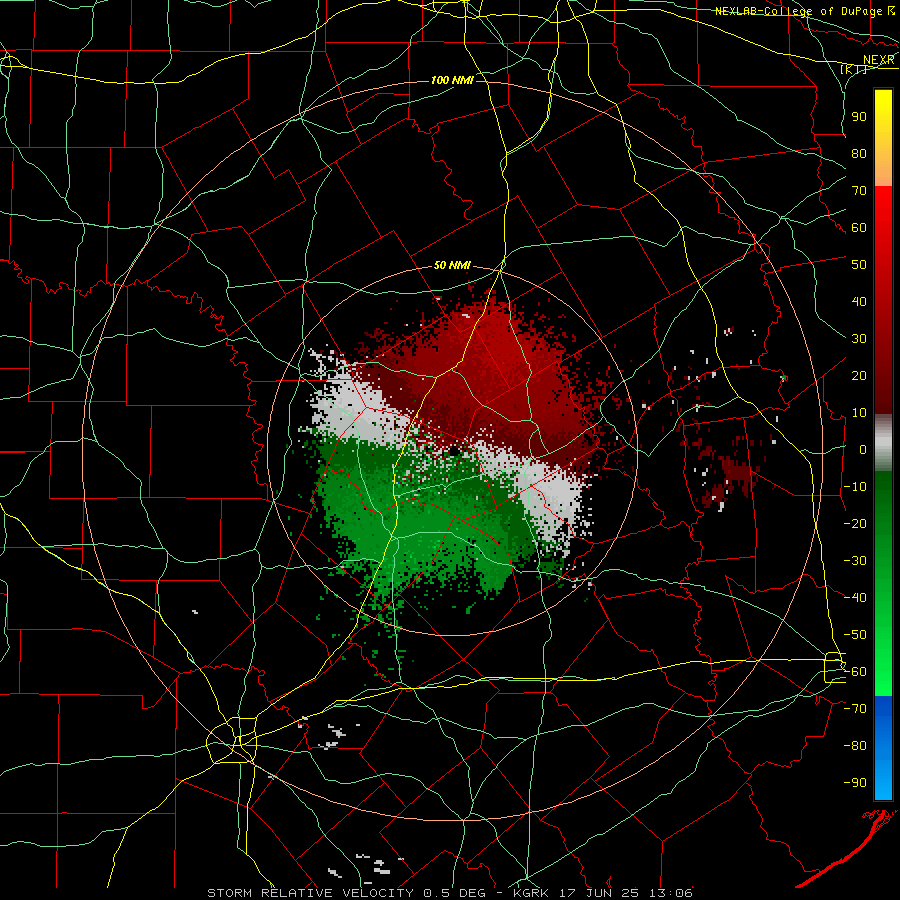Click the -60 tick label on the scale
The width and height of the screenshot is (900, 900).
pos(855,672)
